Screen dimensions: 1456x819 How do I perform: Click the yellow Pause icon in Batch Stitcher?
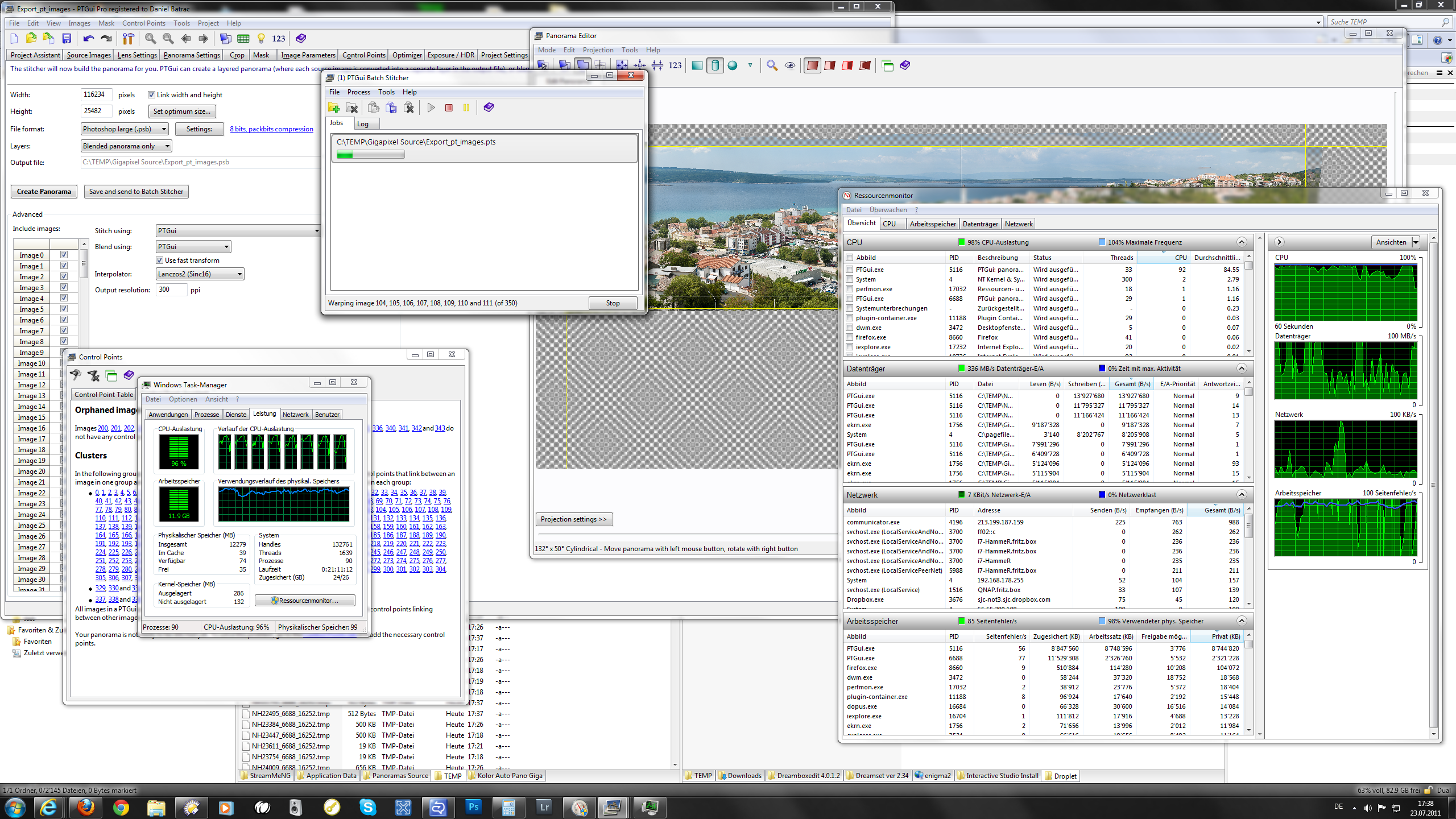466,107
